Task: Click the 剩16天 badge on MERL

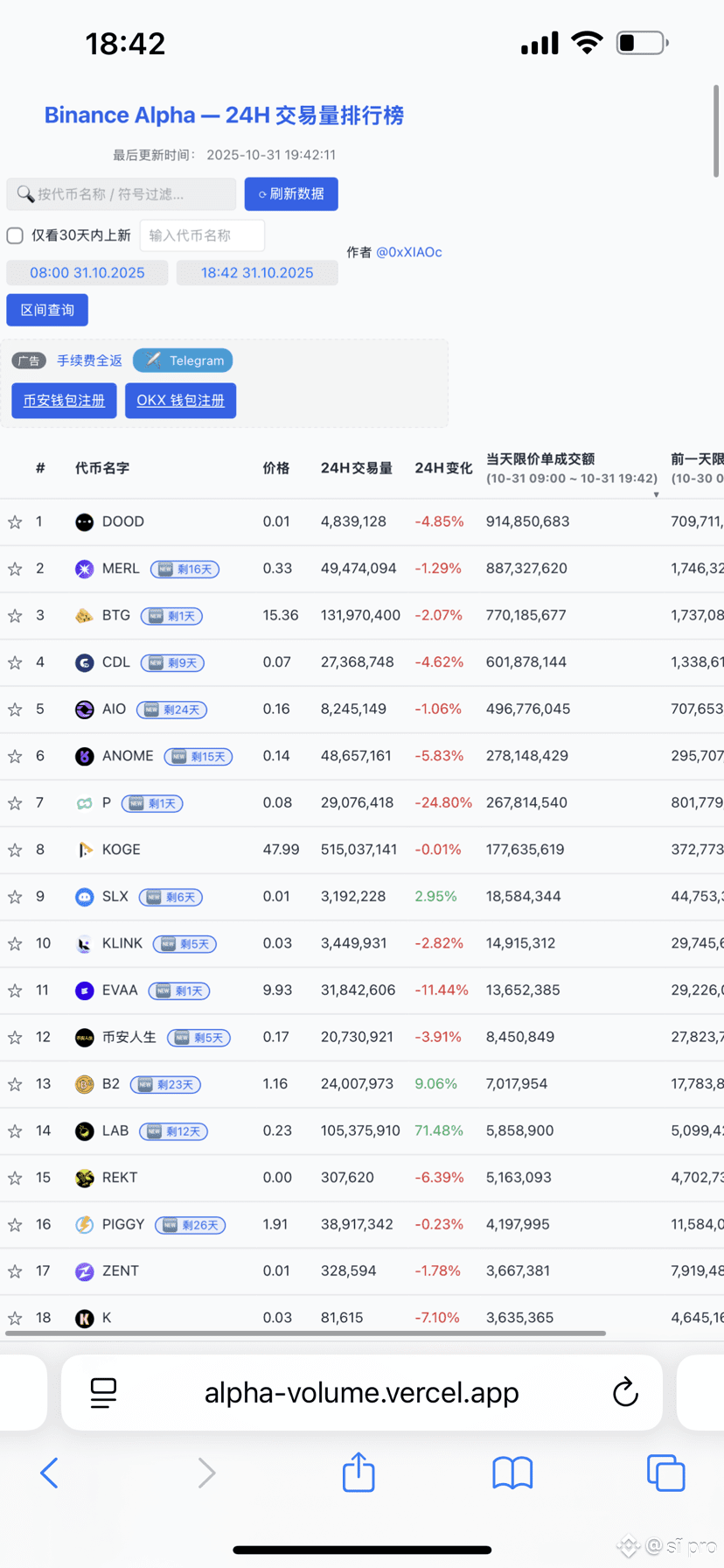Action: tap(185, 570)
